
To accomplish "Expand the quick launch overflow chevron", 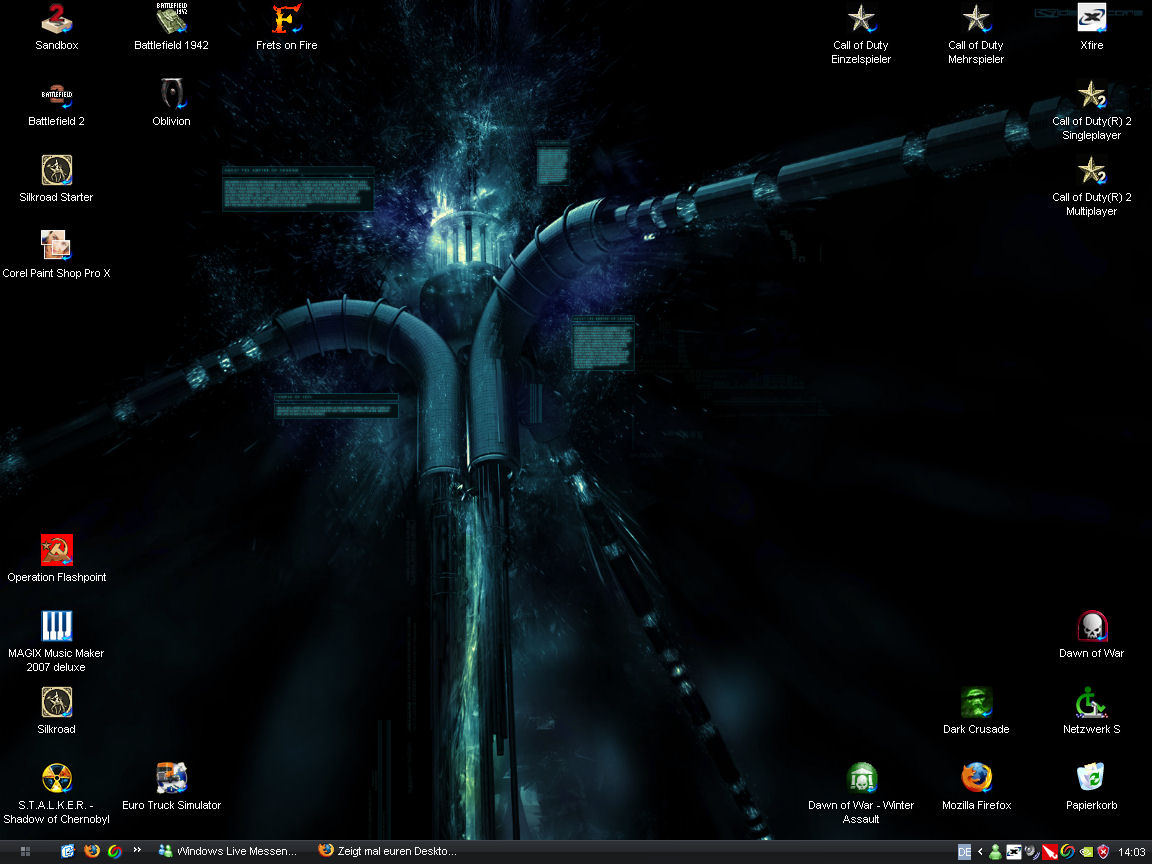I will pyautogui.click(x=137, y=851).
